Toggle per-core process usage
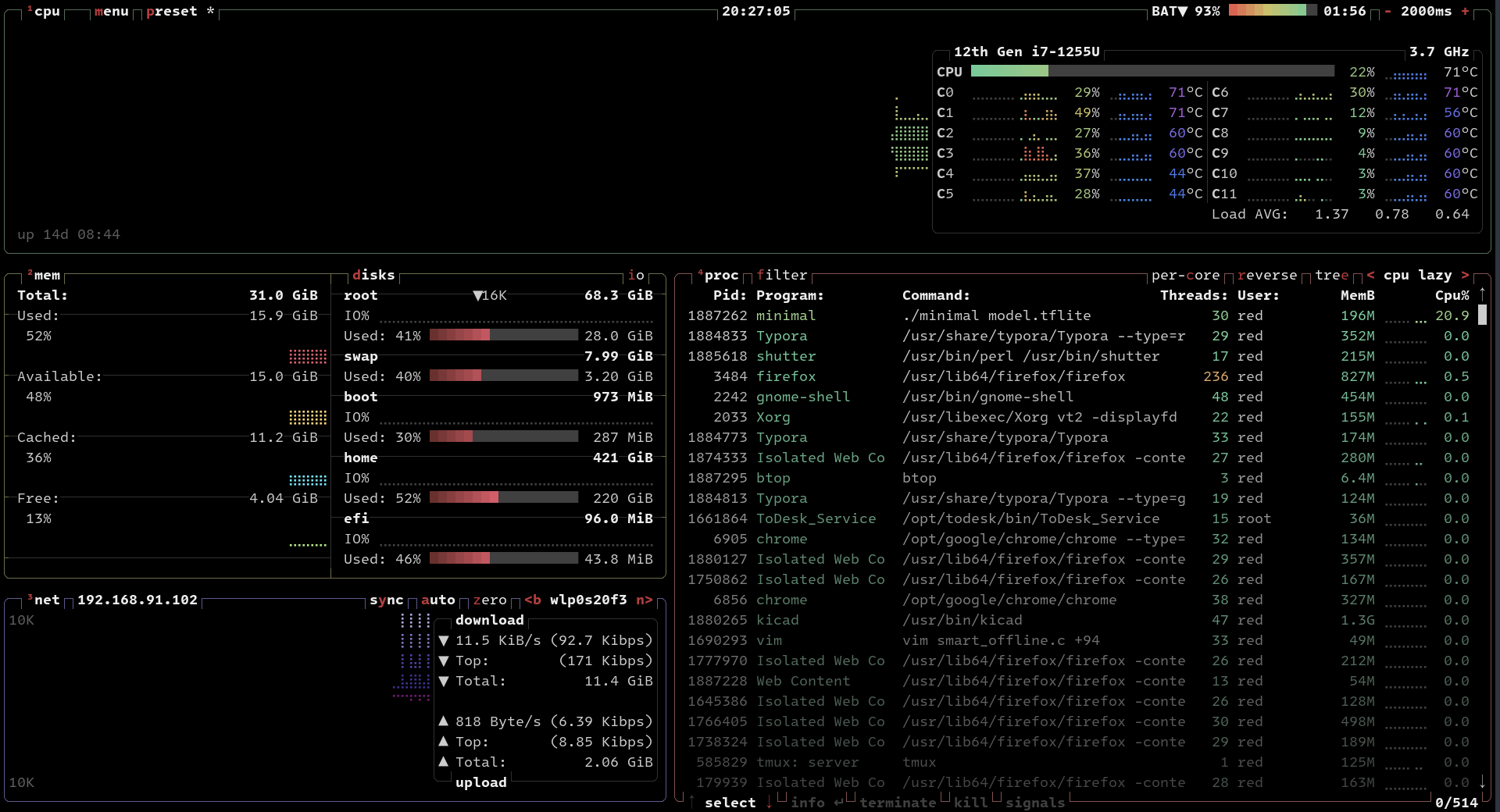1500x812 pixels. 1185,275
